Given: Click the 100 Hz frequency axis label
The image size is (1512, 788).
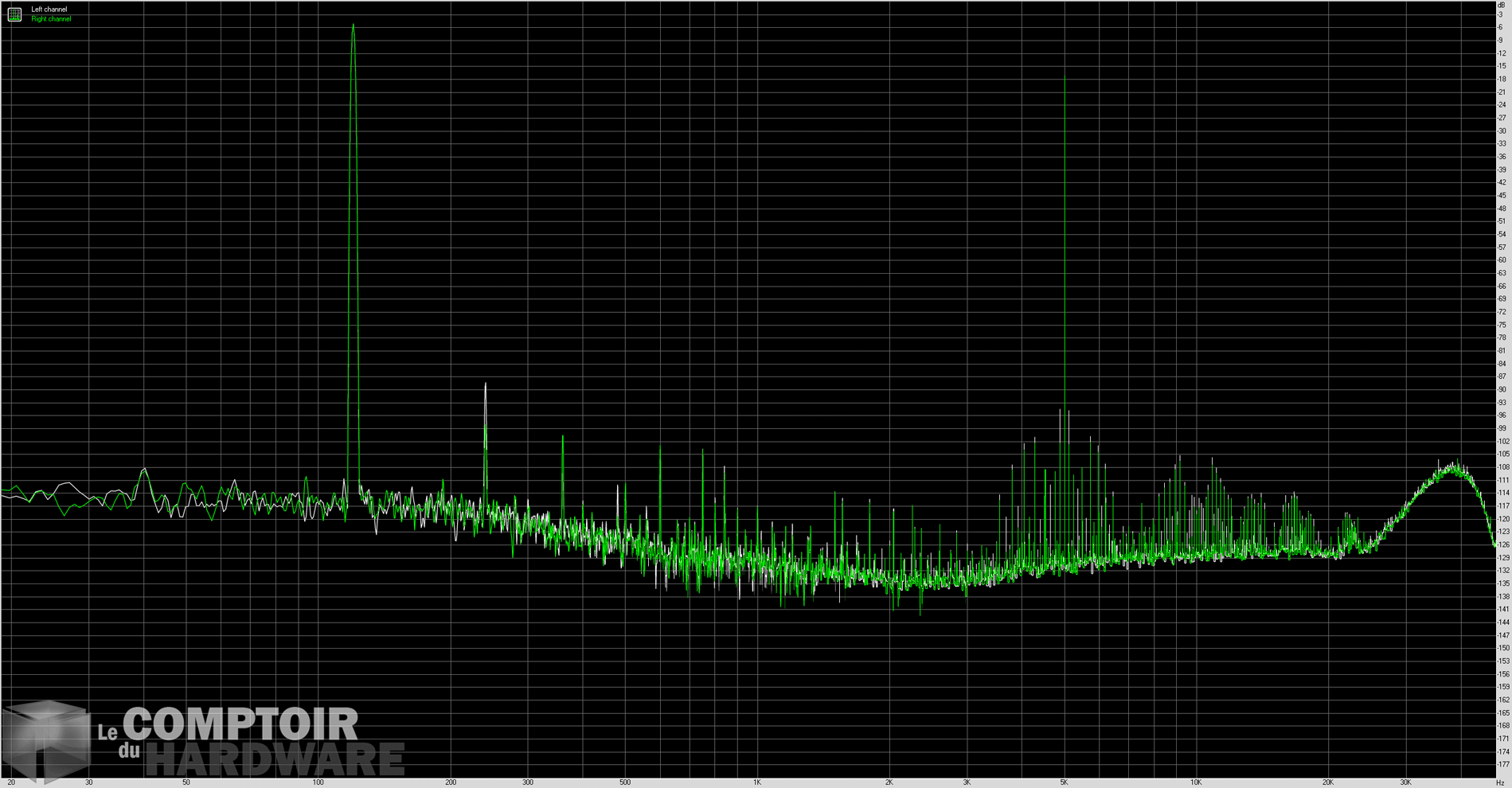Looking at the screenshot, I should pyautogui.click(x=318, y=782).
